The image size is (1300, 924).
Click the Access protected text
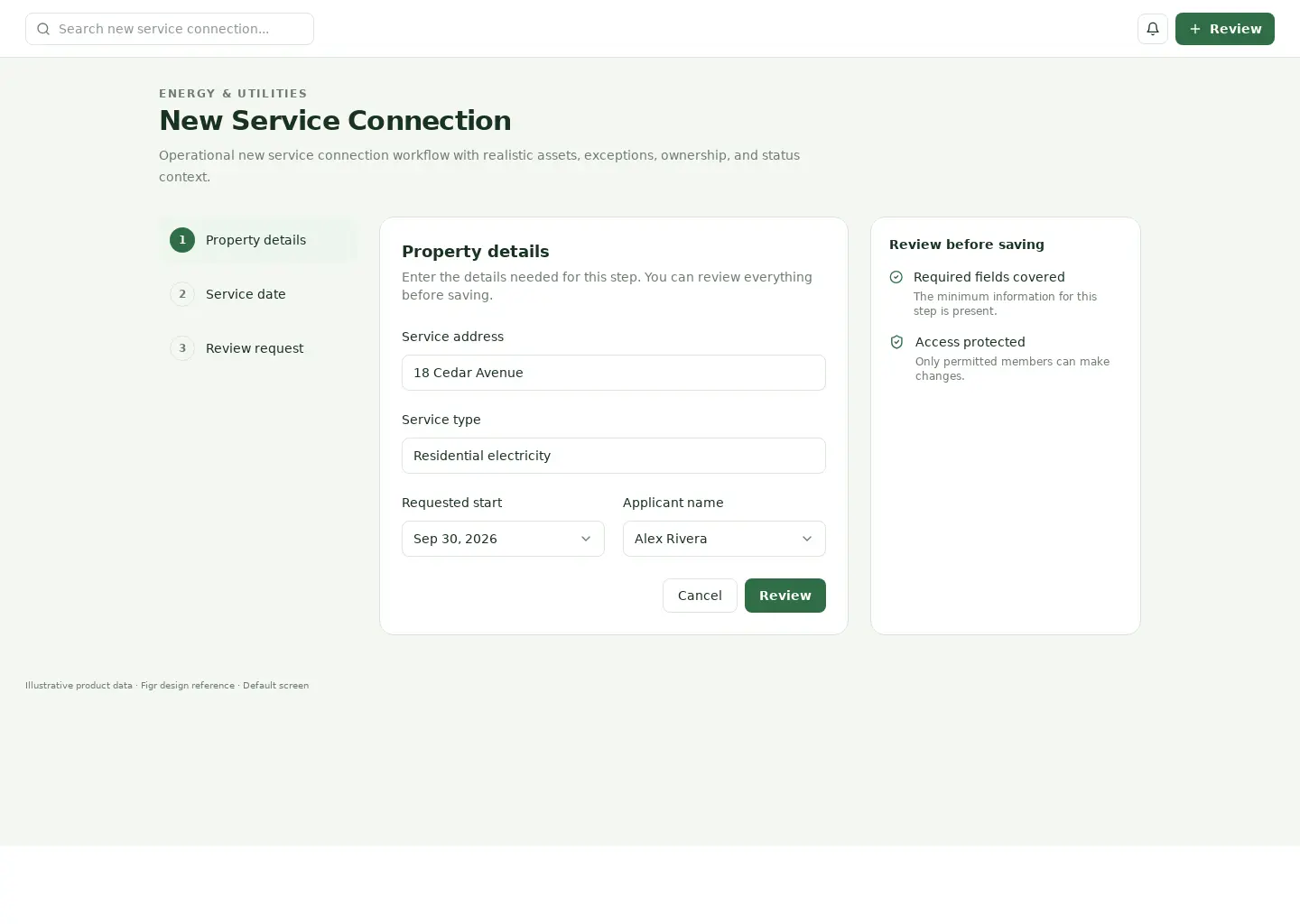[970, 342]
